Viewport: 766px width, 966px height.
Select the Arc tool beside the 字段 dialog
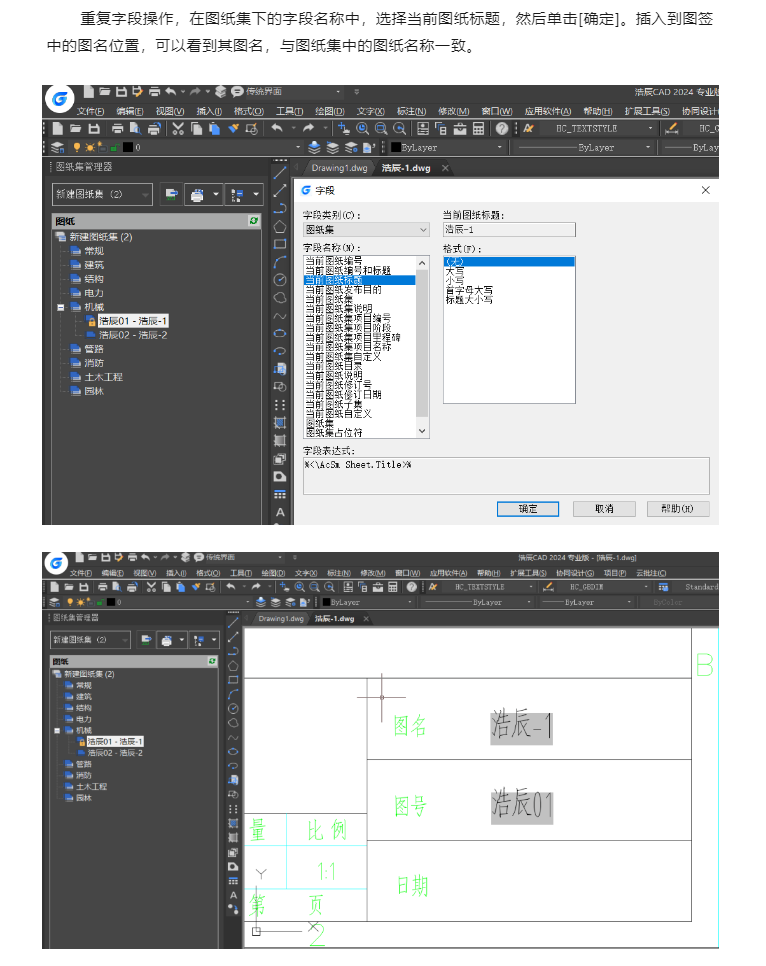point(280,262)
